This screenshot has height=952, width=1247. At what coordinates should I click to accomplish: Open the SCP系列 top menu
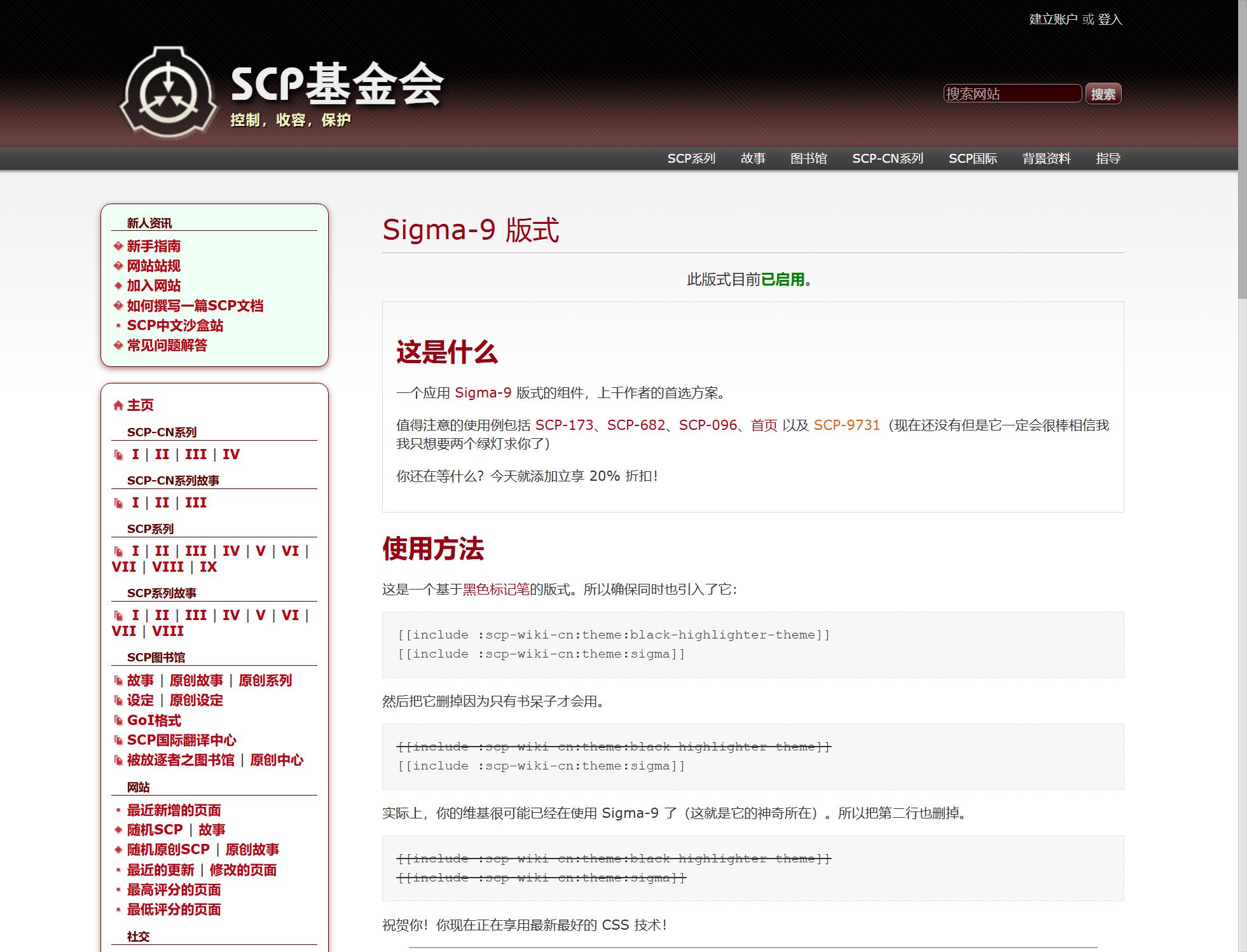click(691, 158)
